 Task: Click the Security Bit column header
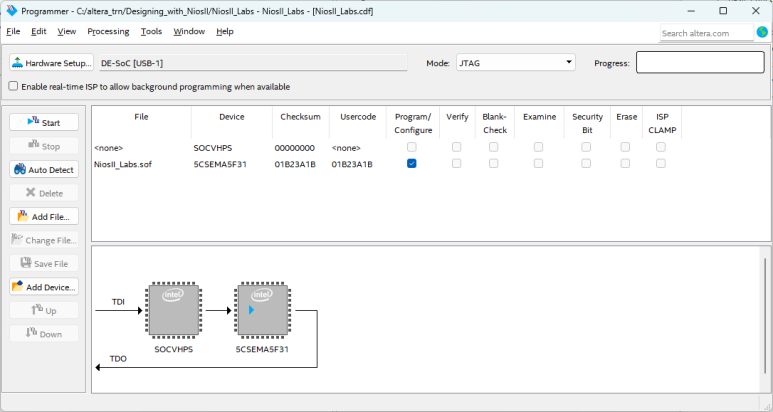click(587, 123)
